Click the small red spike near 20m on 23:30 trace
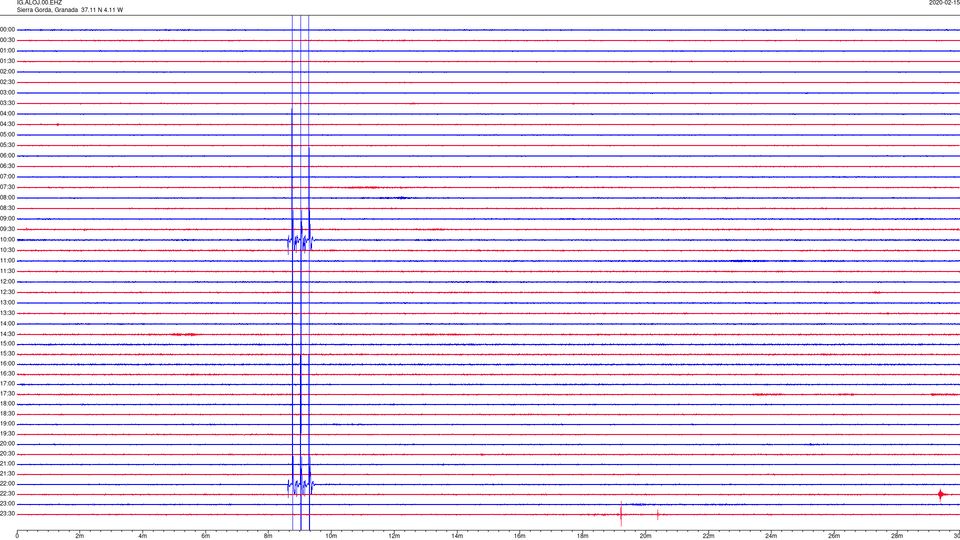Screen dimensions: 960x540 point(658,514)
